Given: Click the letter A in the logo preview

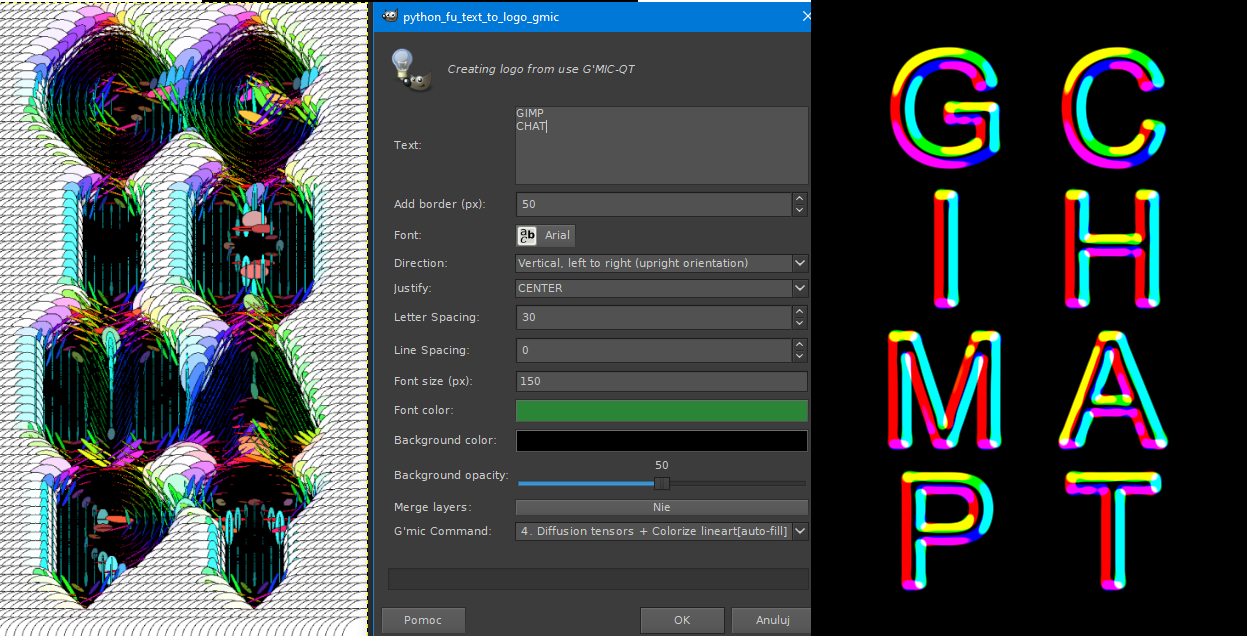Looking at the screenshot, I should point(1113,390).
